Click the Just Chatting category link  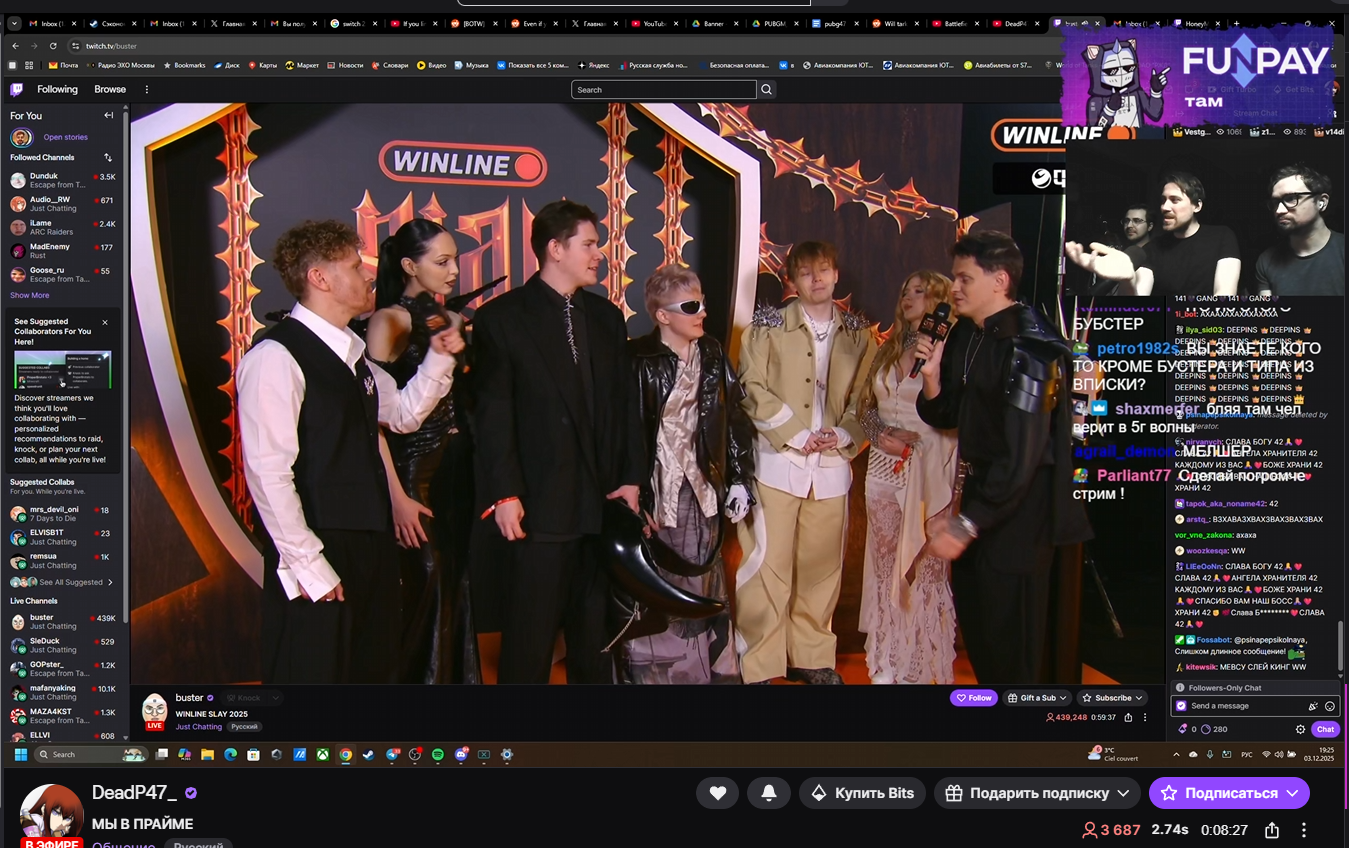tap(199, 727)
